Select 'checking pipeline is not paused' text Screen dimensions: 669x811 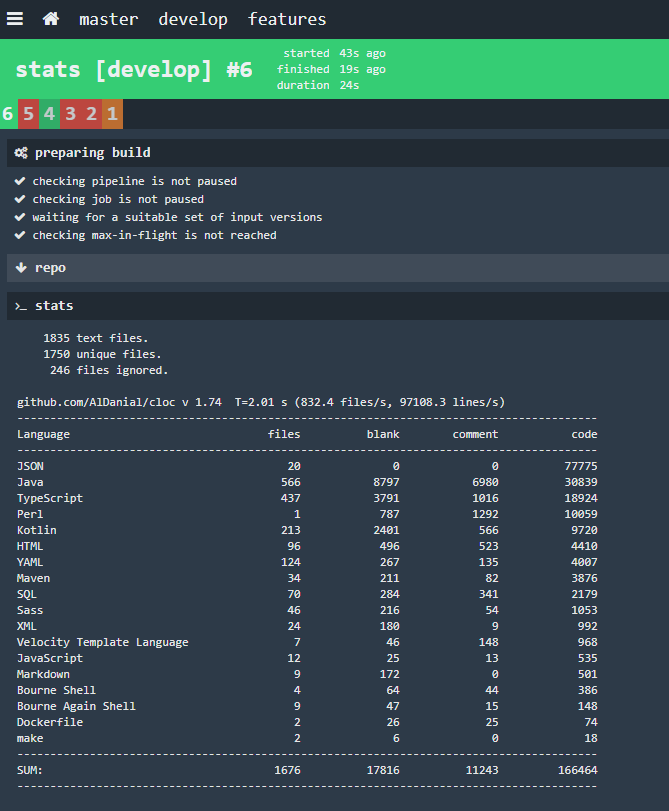(135, 181)
